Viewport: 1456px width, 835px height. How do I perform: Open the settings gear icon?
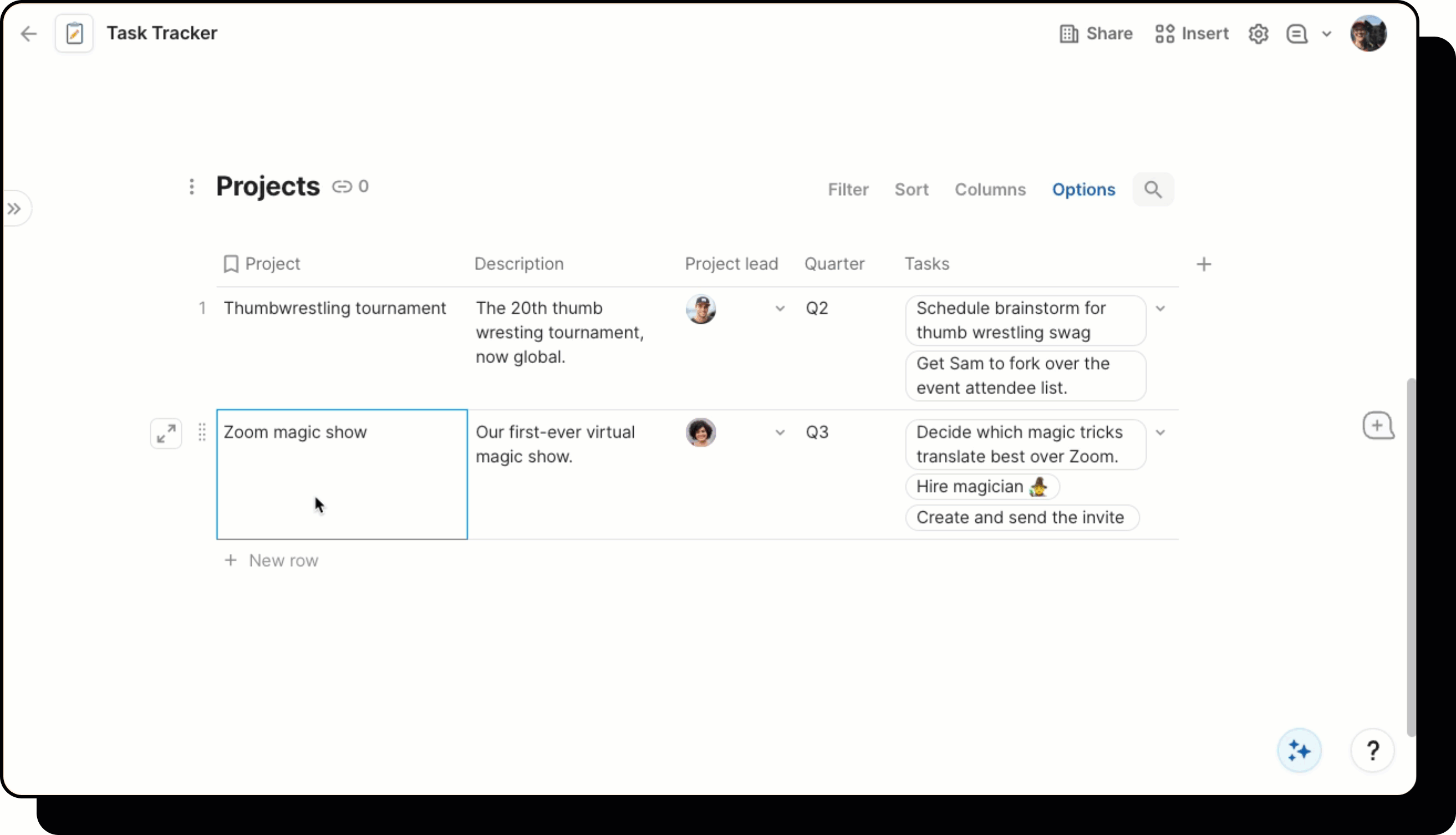(x=1258, y=34)
